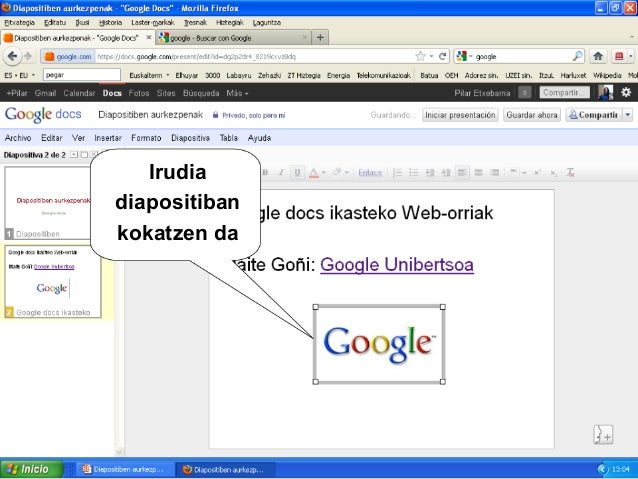Switch to the first Diapositiben aurkezp... taskbar item

point(125,470)
